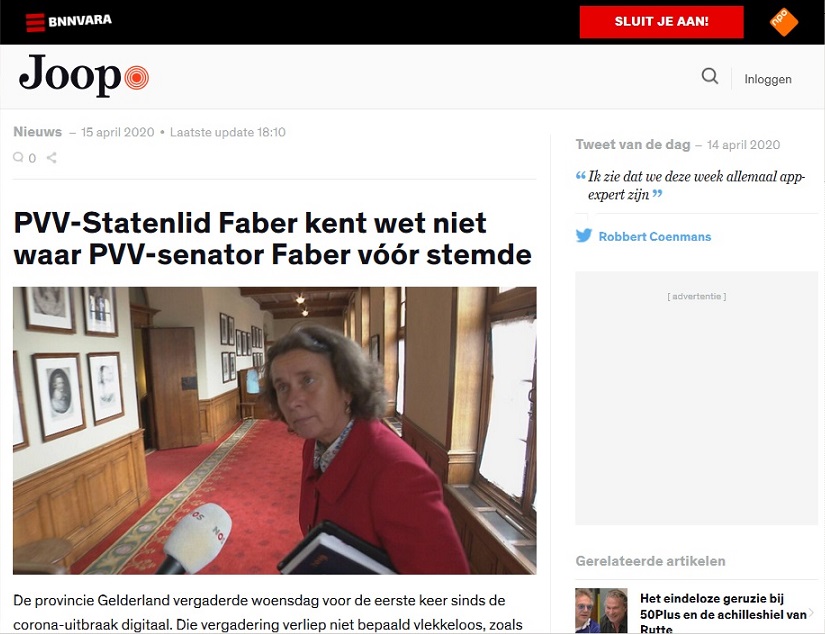The width and height of the screenshot is (825, 634).
Task: Open the article headline about PVV-Statenlid Faber
Action: point(273,238)
